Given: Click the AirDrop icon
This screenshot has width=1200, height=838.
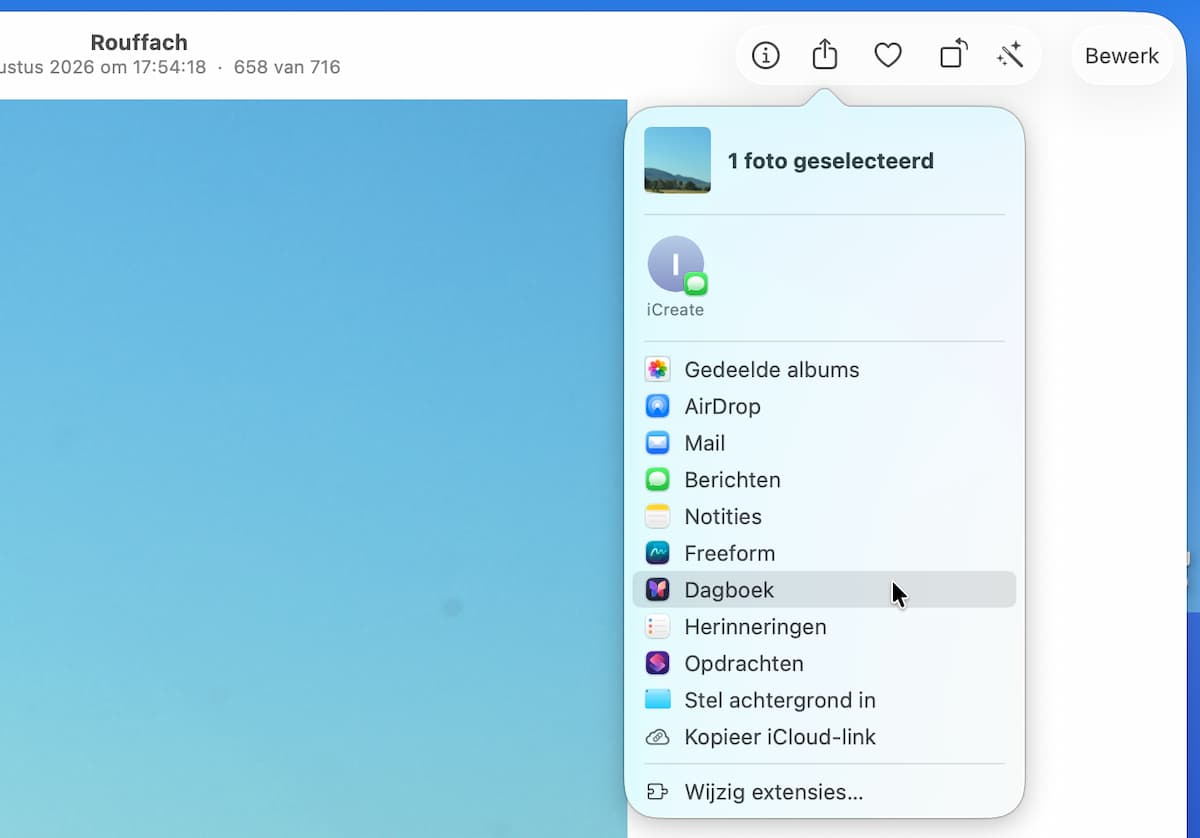Looking at the screenshot, I should tap(657, 407).
